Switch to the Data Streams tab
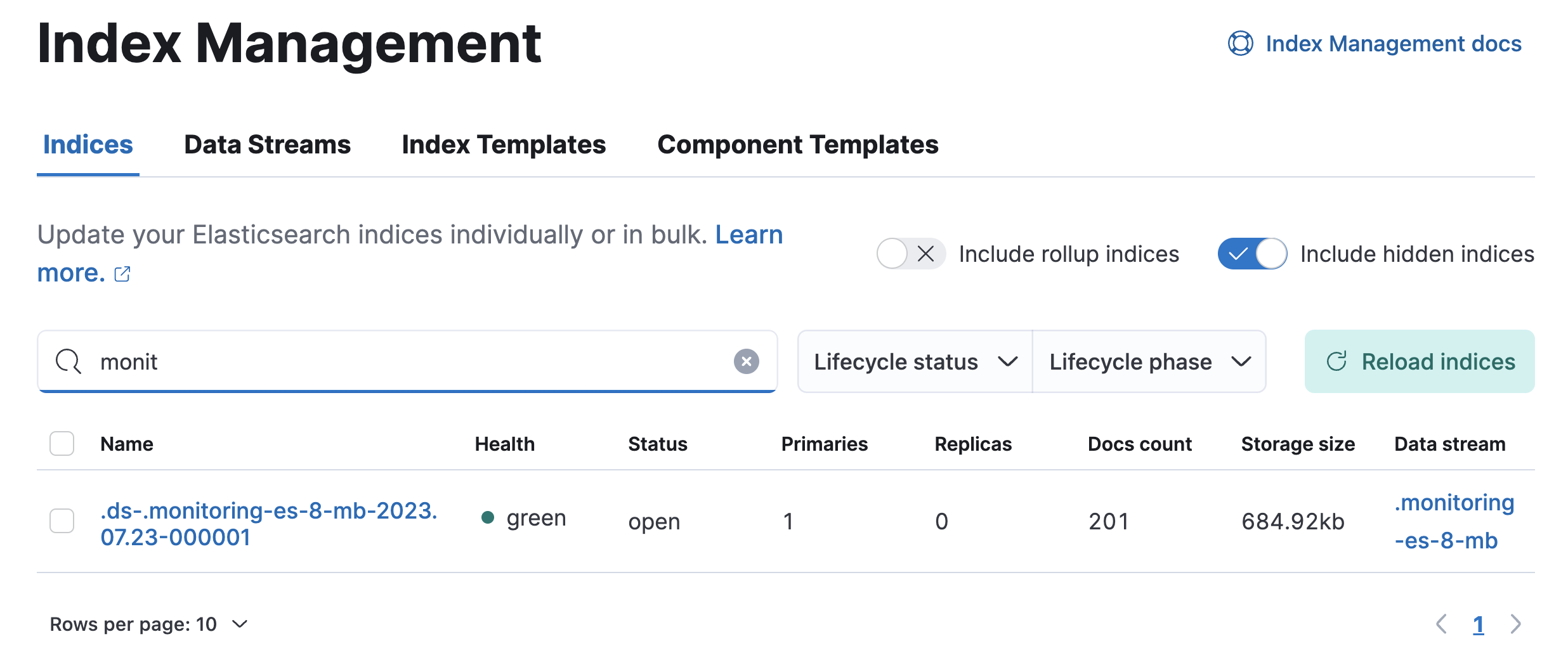The width and height of the screenshot is (1568, 653). coord(267,145)
